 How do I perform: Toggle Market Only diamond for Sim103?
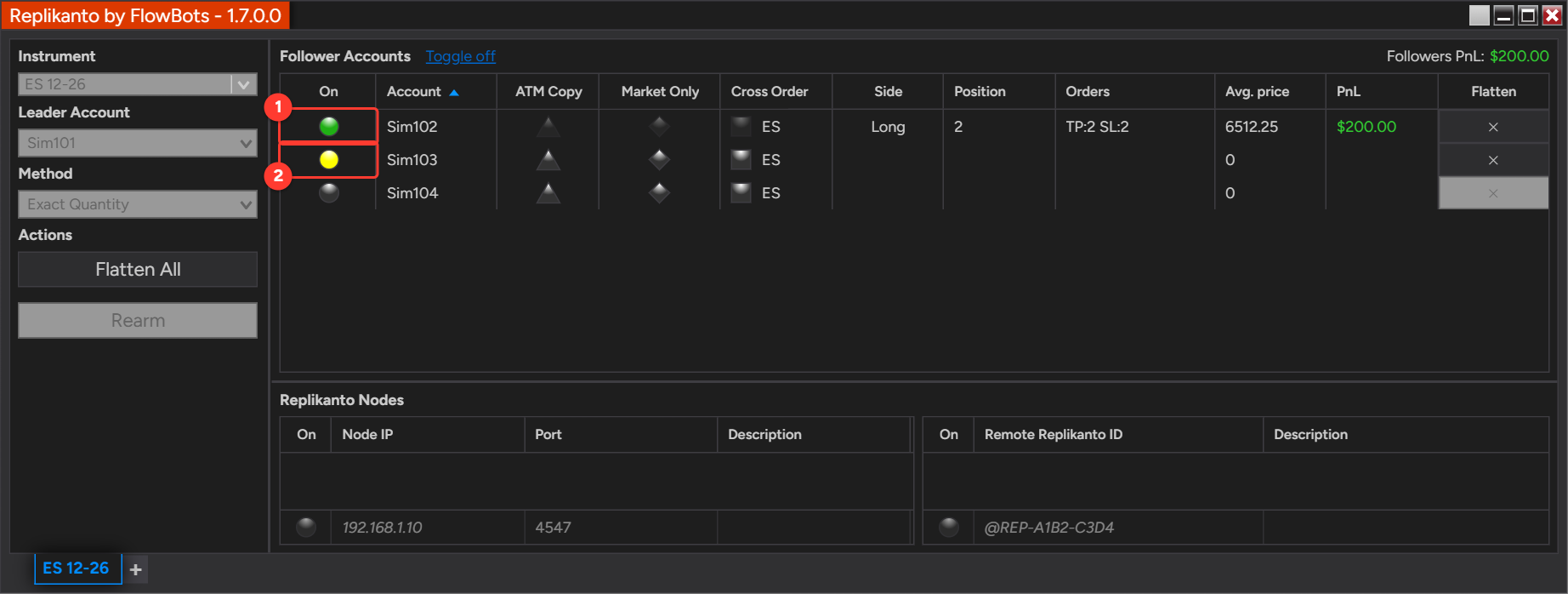coord(659,160)
